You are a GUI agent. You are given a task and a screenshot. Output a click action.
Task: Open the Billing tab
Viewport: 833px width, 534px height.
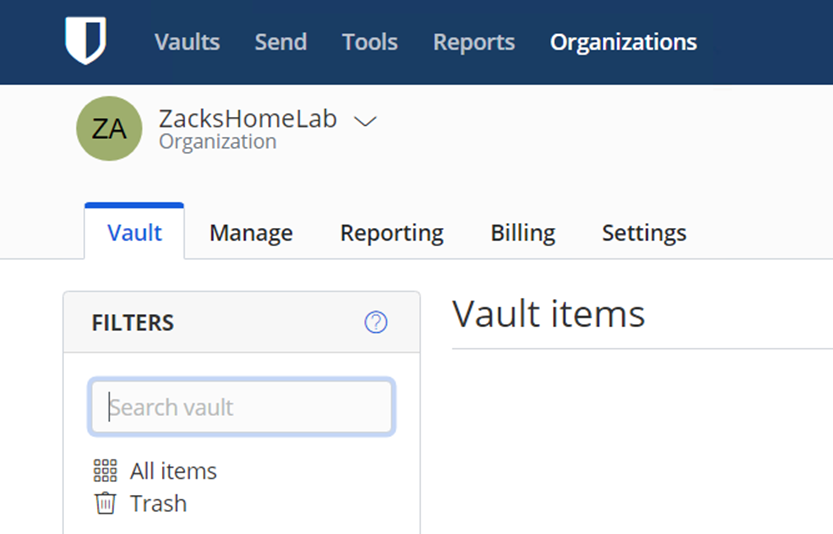coord(523,233)
